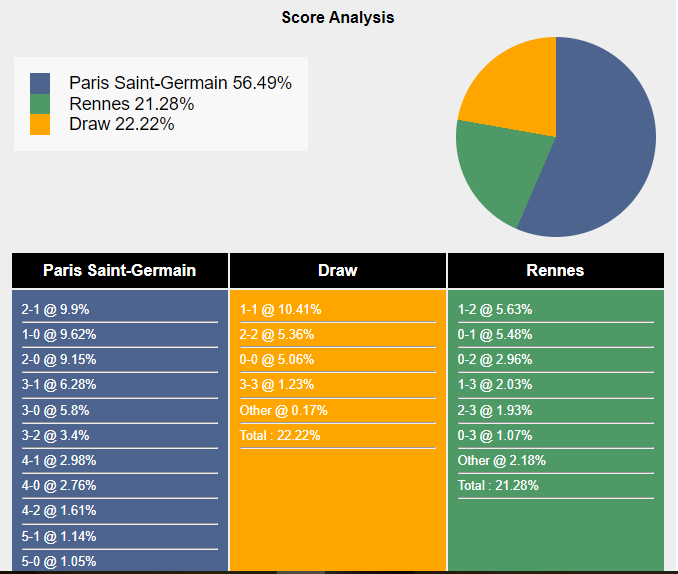Select the 2-1 @ 9.9% score row
The height and width of the screenshot is (574, 678).
click(x=56, y=310)
